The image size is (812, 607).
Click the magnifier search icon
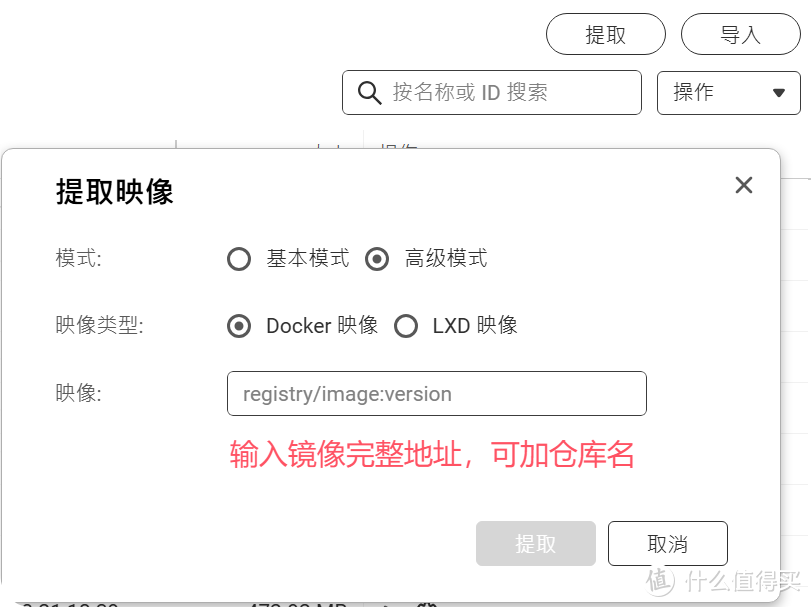point(369,92)
